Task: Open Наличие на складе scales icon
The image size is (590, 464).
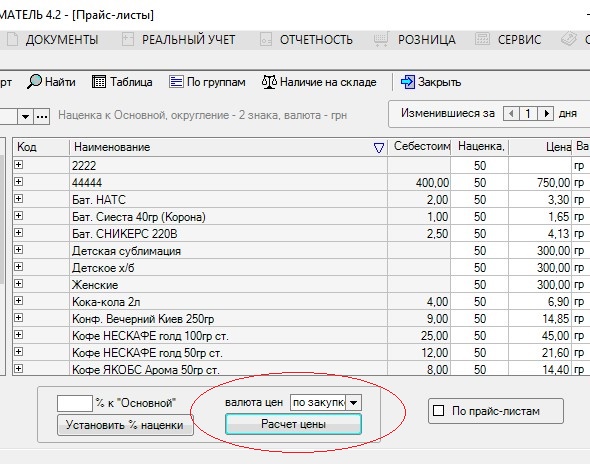Action: coord(269,82)
